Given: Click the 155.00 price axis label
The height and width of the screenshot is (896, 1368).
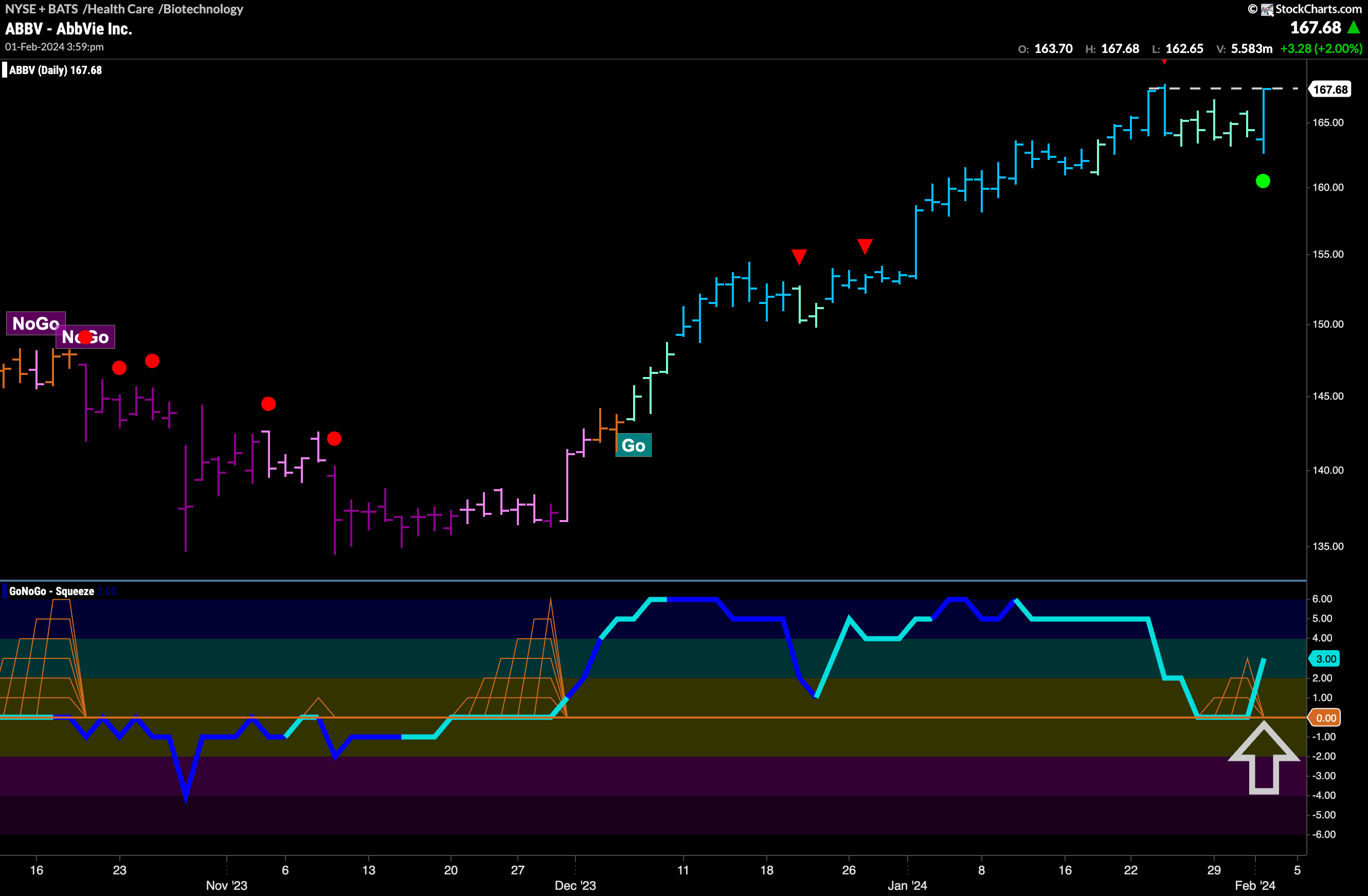Looking at the screenshot, I should click(1328, 255).
